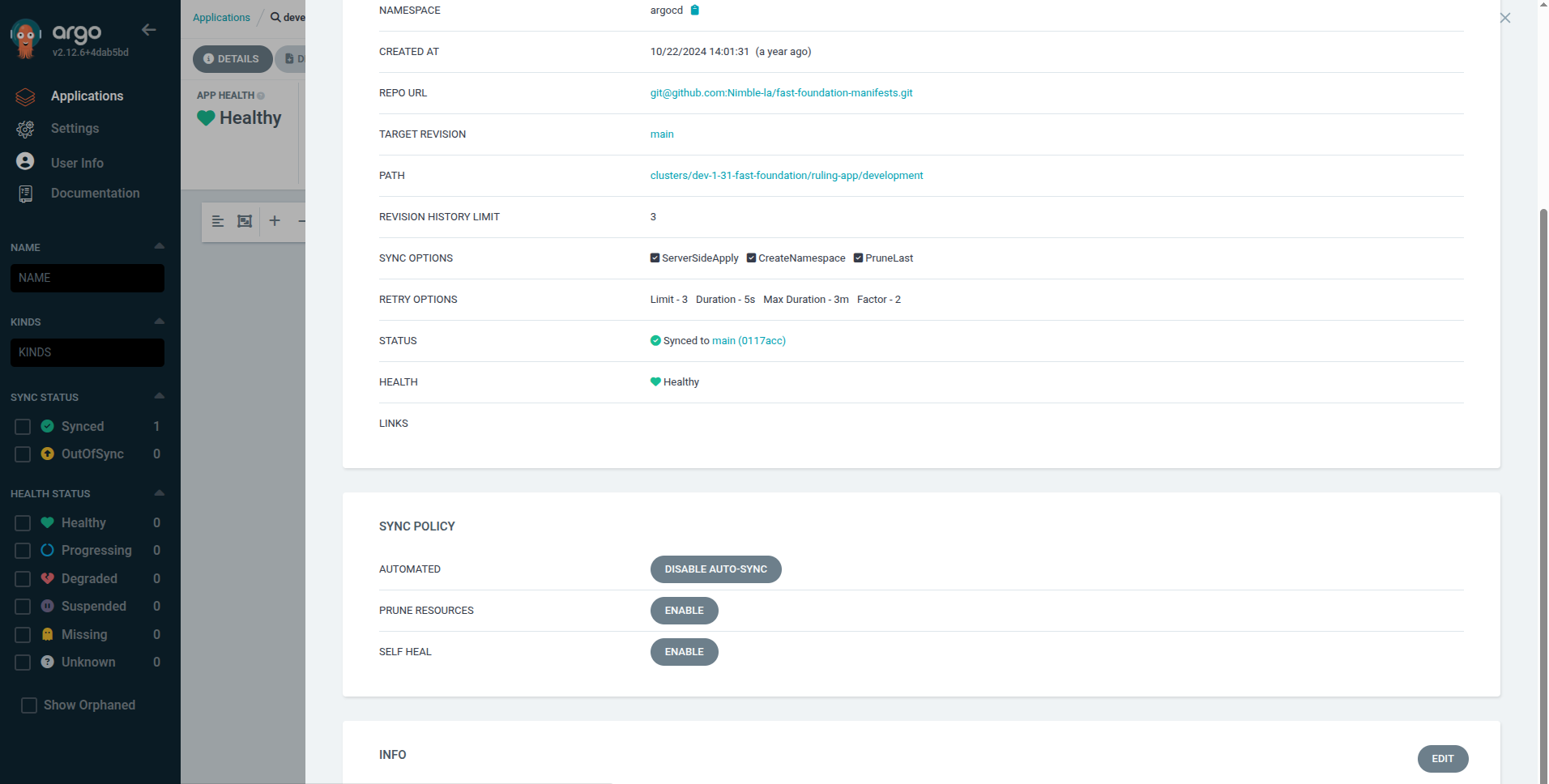1549x784 pixels.
Task: Open Documentation via the book icon
Action: (25, 193)
